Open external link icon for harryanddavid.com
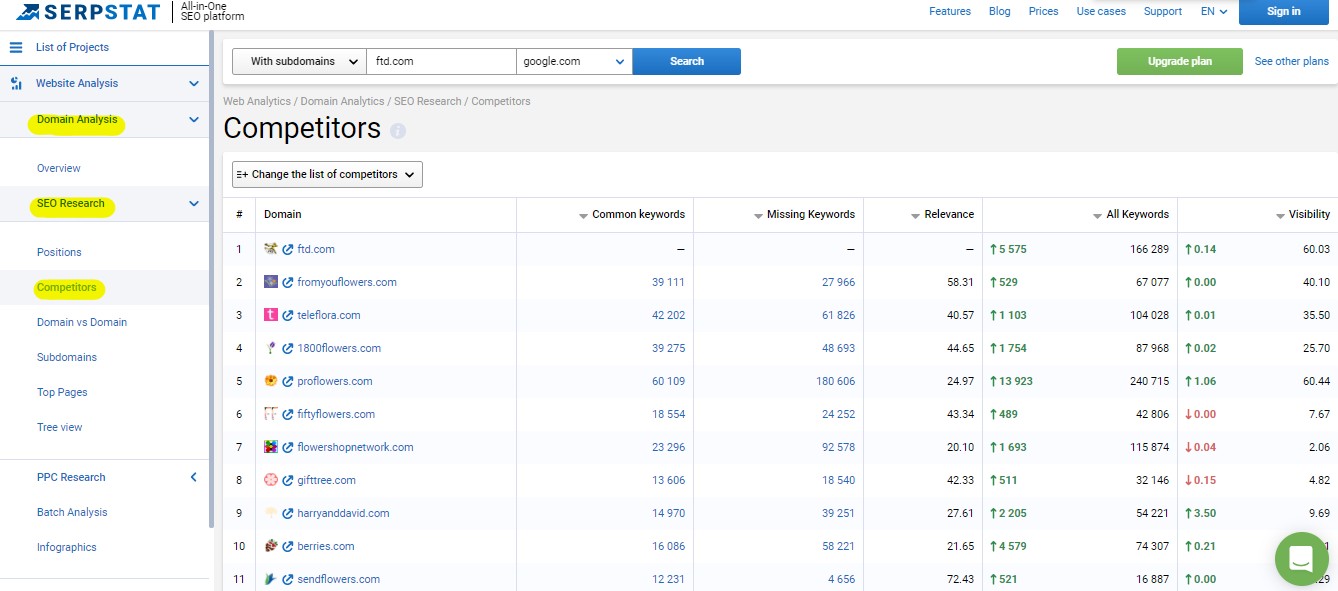This screenshot has width=1338, height=591. 288,513
